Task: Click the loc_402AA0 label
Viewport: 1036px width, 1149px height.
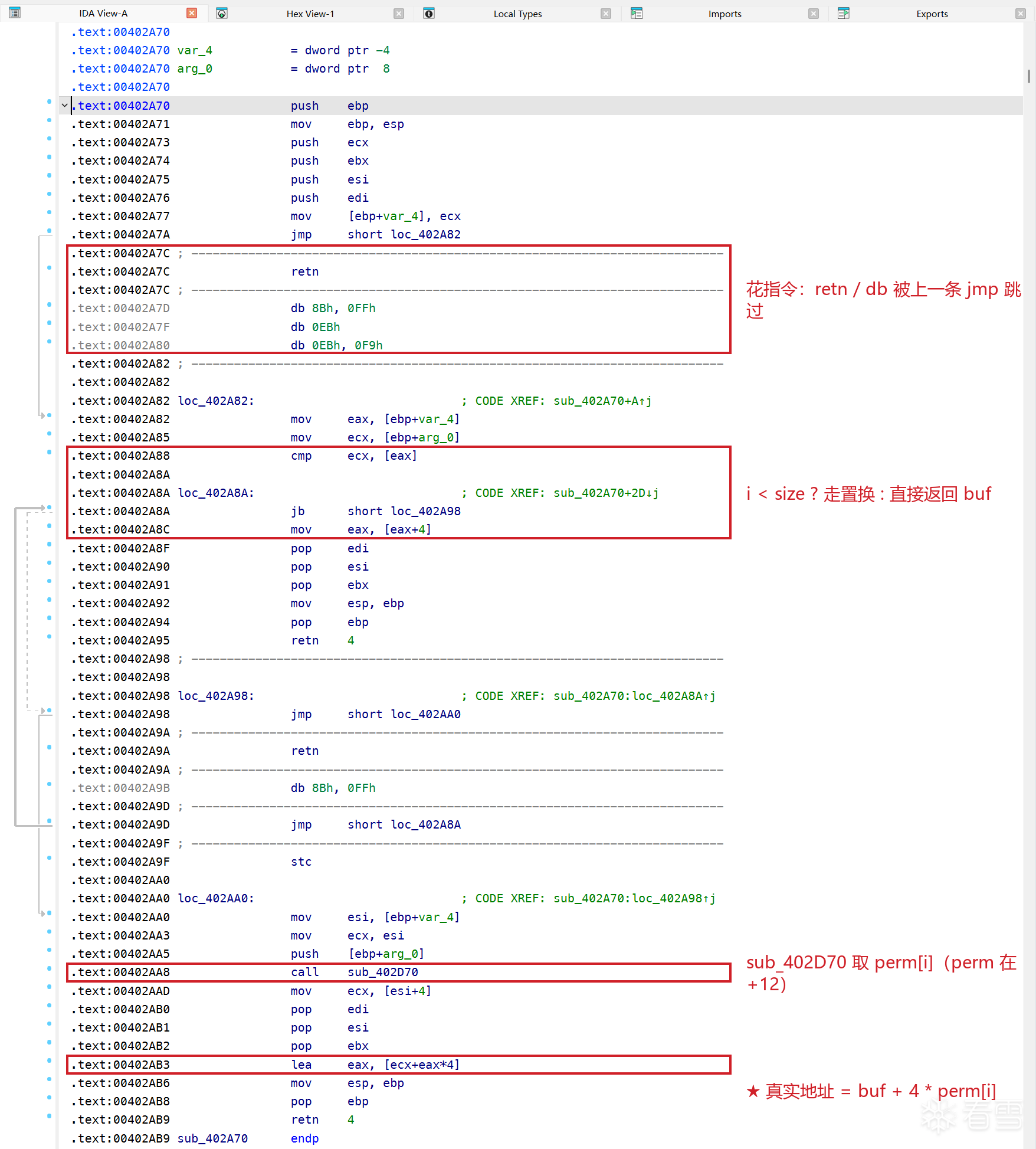Action: (x=216, y=899)
